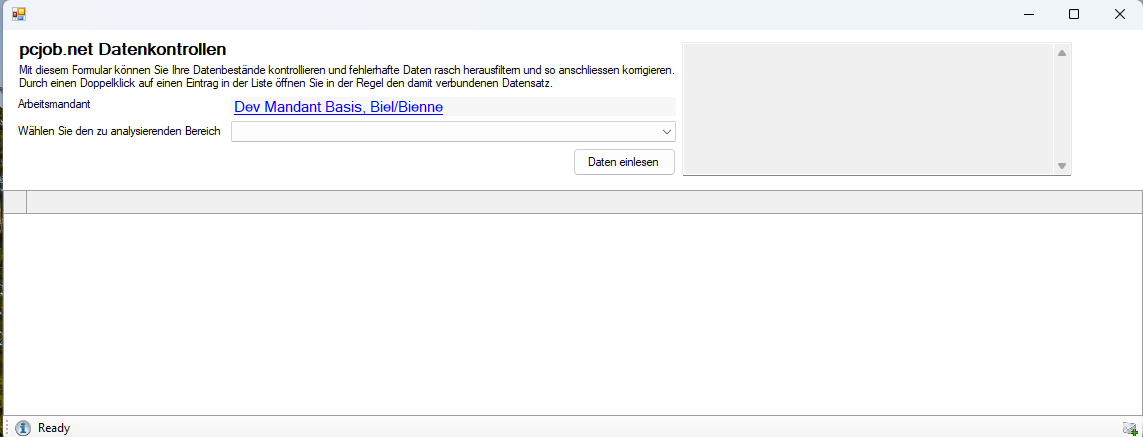Image resolution: width=1143 pixels, height=437 pixels.
Task: Click the blue info icon in status bar
Action: (23, 428)
